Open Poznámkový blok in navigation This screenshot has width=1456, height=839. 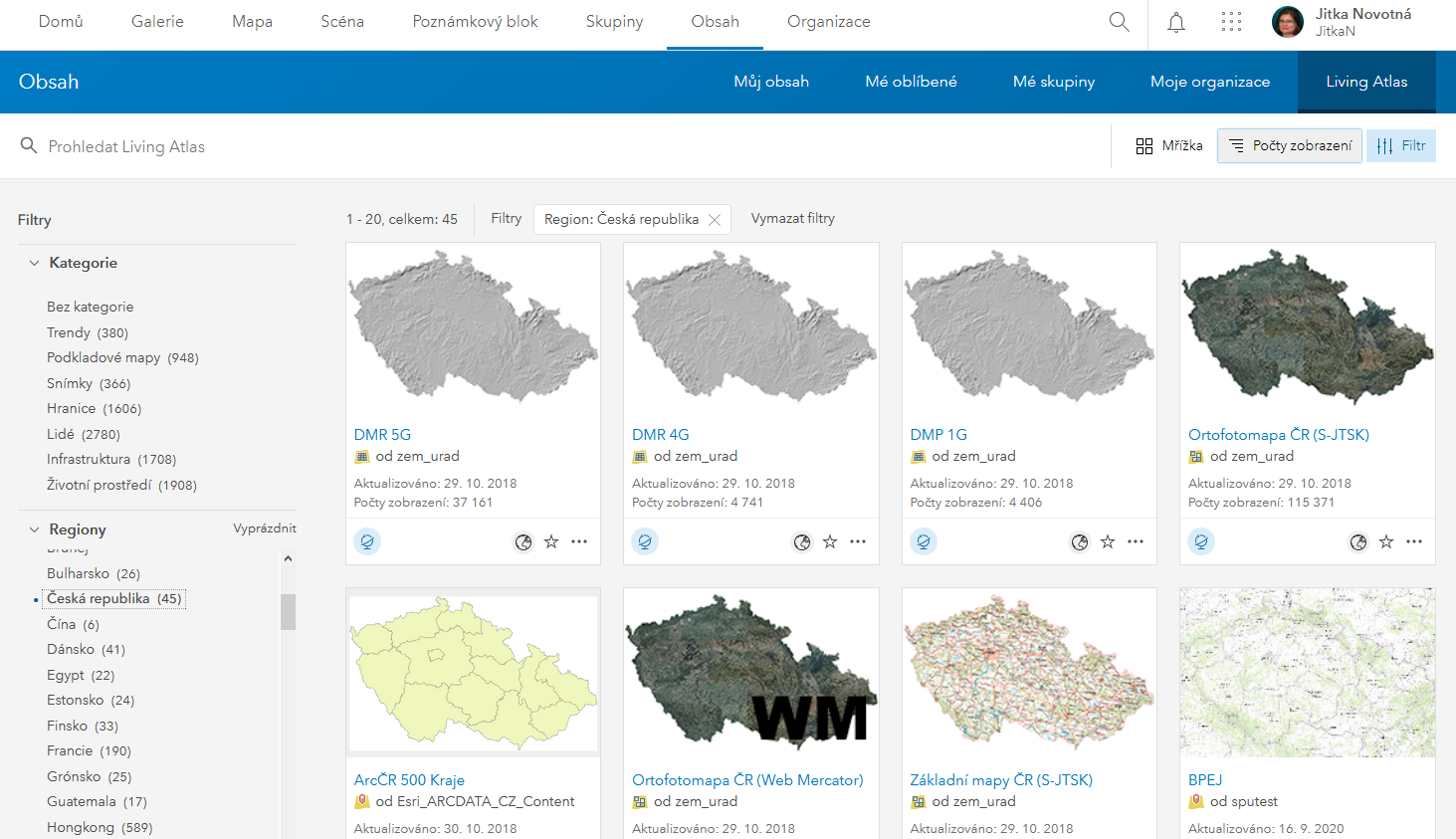(x=476, y=22)
